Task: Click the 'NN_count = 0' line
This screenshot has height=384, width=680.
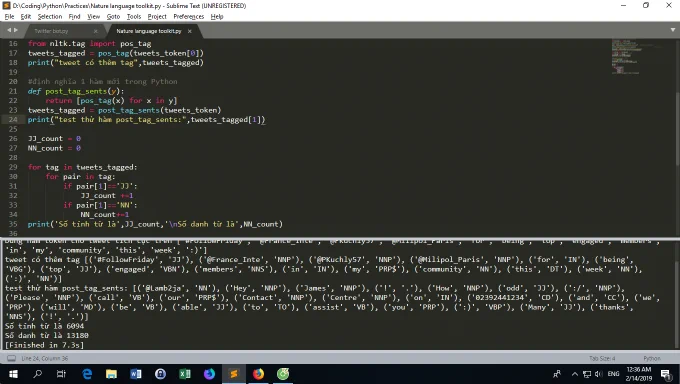Action: click(x=54, y=148)
